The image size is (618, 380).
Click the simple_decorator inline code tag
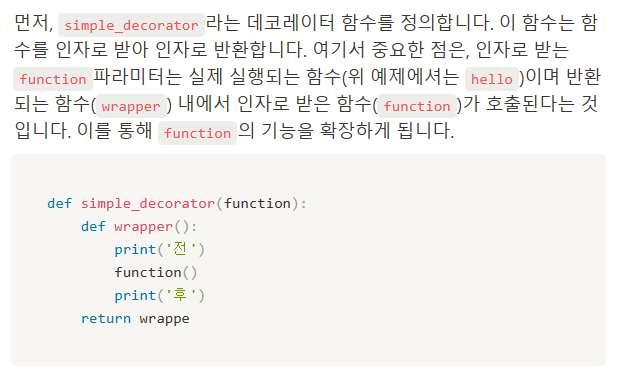[x=131, y=25]
